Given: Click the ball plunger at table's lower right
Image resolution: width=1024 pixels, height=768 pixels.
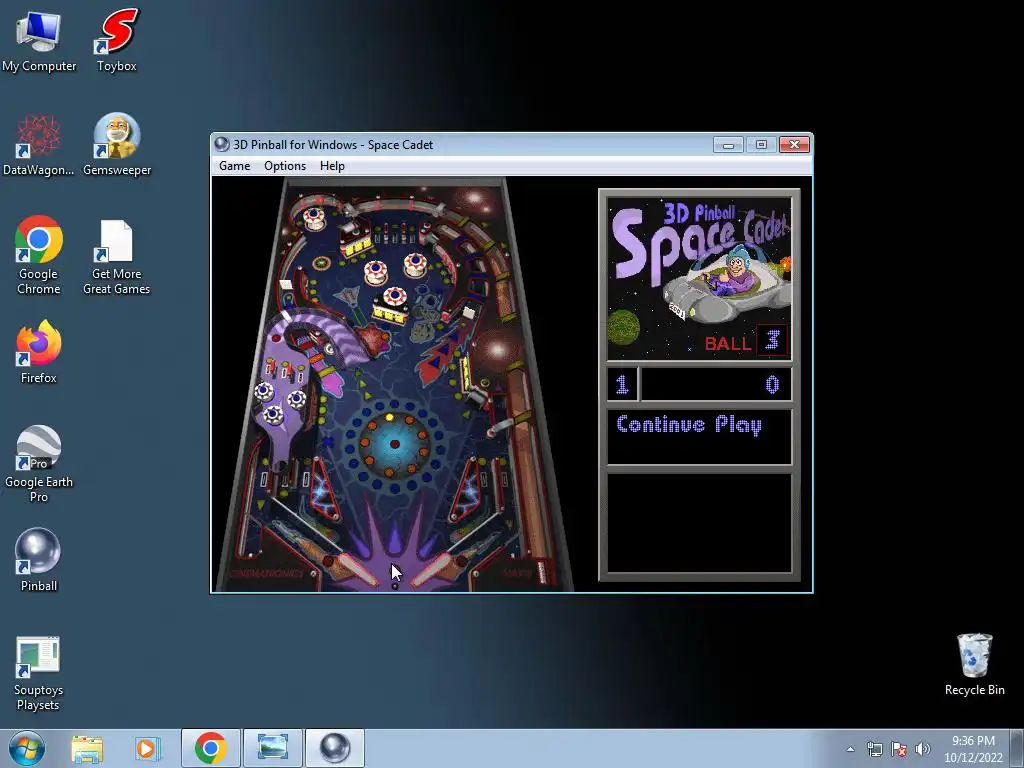Looking at the screenshot, I should coord(541,571).
